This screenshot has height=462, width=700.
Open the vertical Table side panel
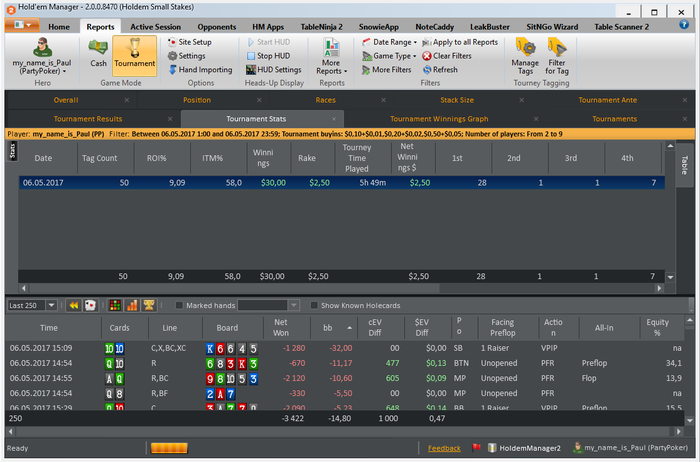point(684,165)
